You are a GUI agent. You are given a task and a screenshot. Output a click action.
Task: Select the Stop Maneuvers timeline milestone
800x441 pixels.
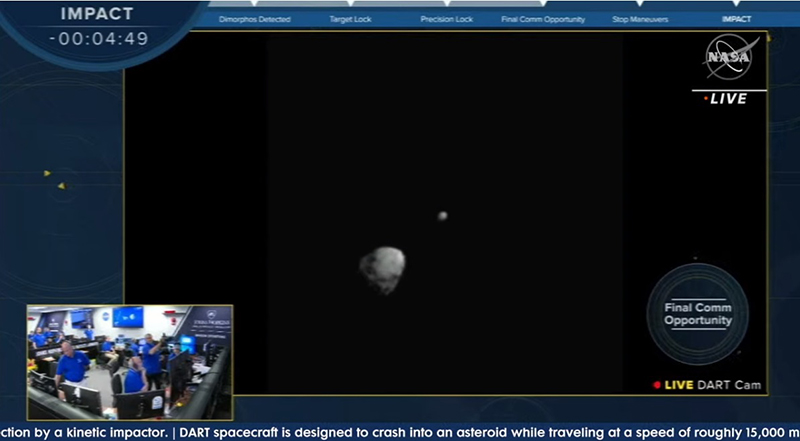tap(640, 19)
